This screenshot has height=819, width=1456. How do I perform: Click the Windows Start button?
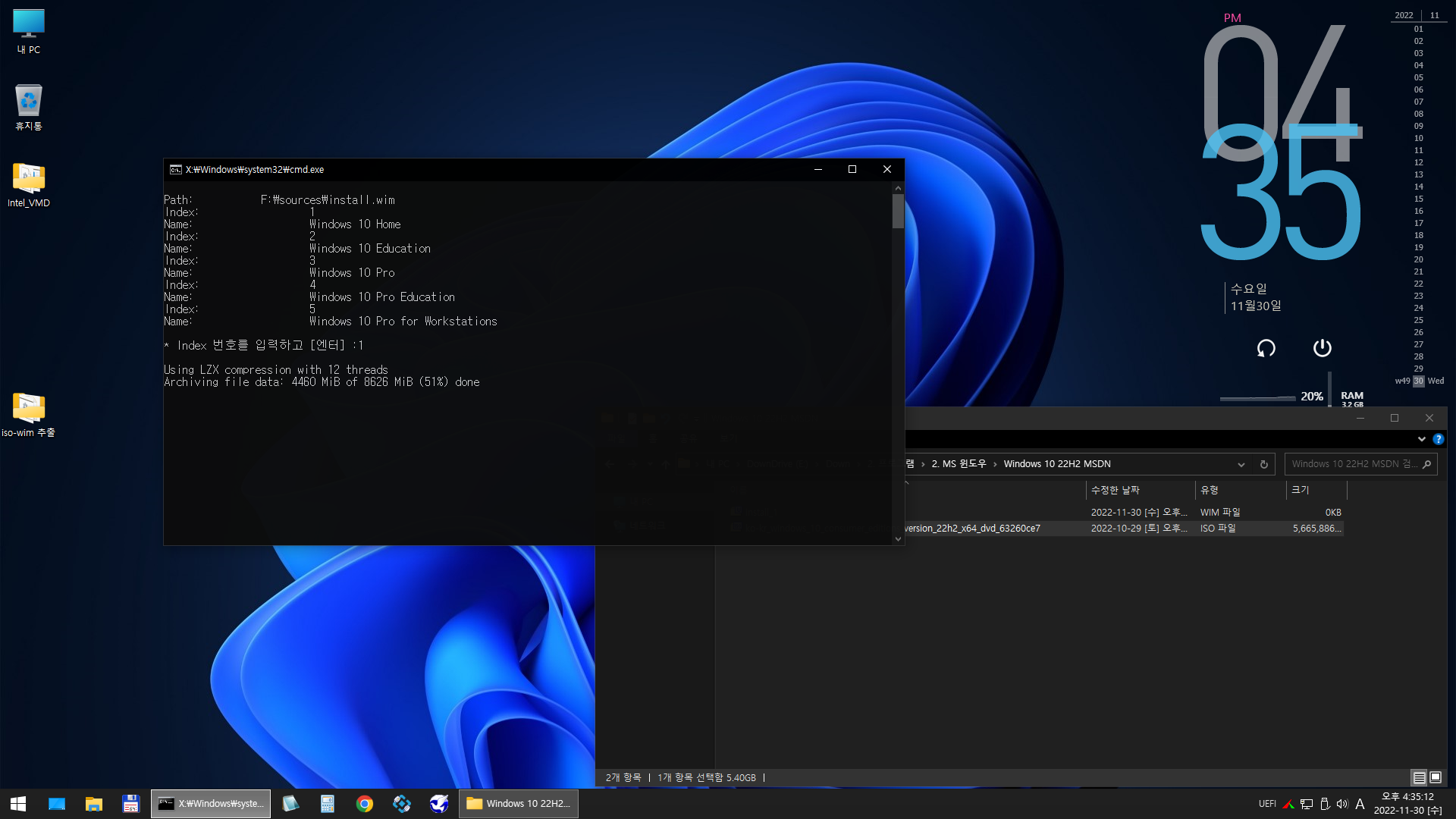pyautogui.click(x=18, y=804)
